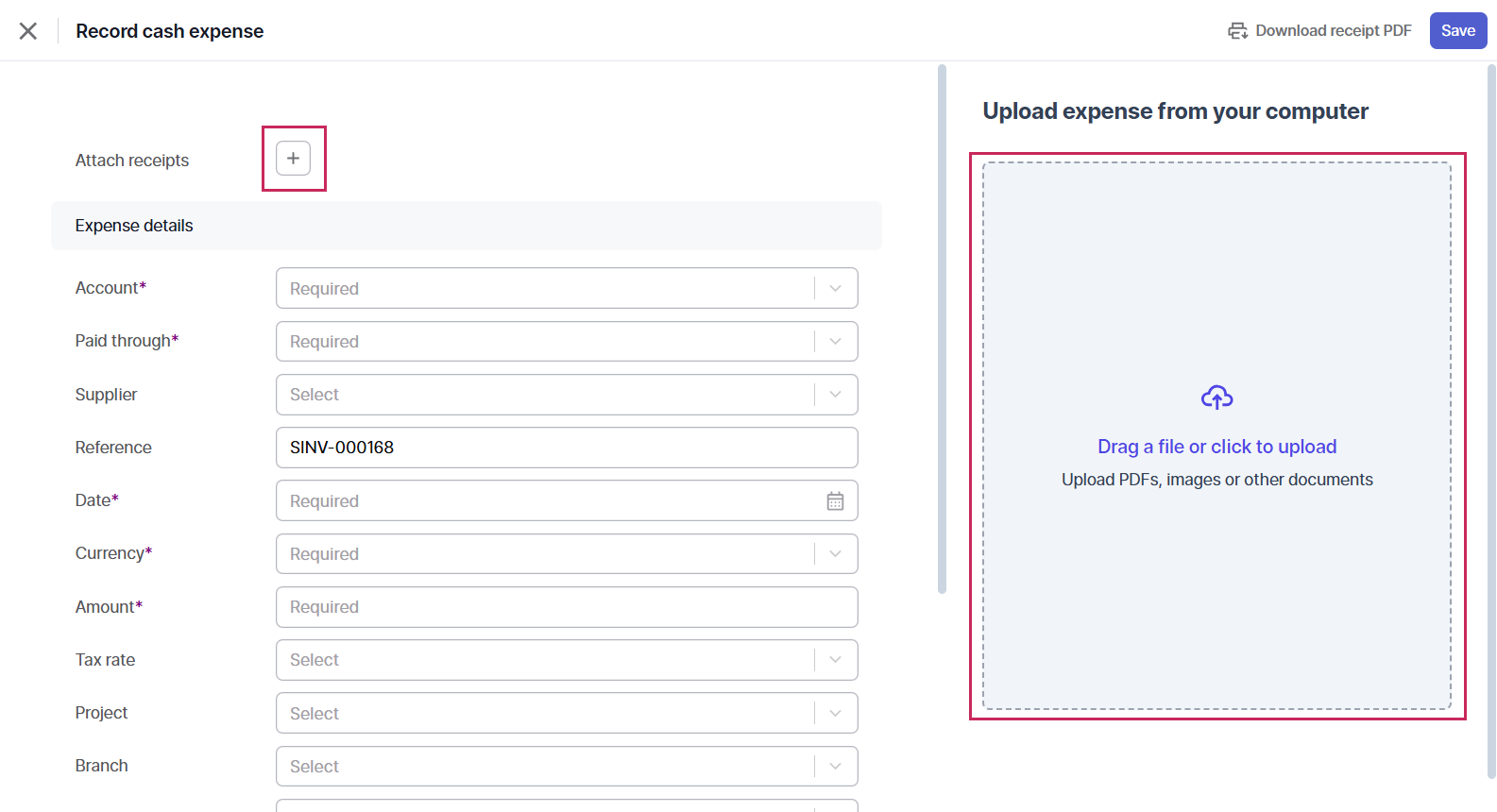Expand the Currency dropdown
1497x812 pixels.
pos(835,554)
